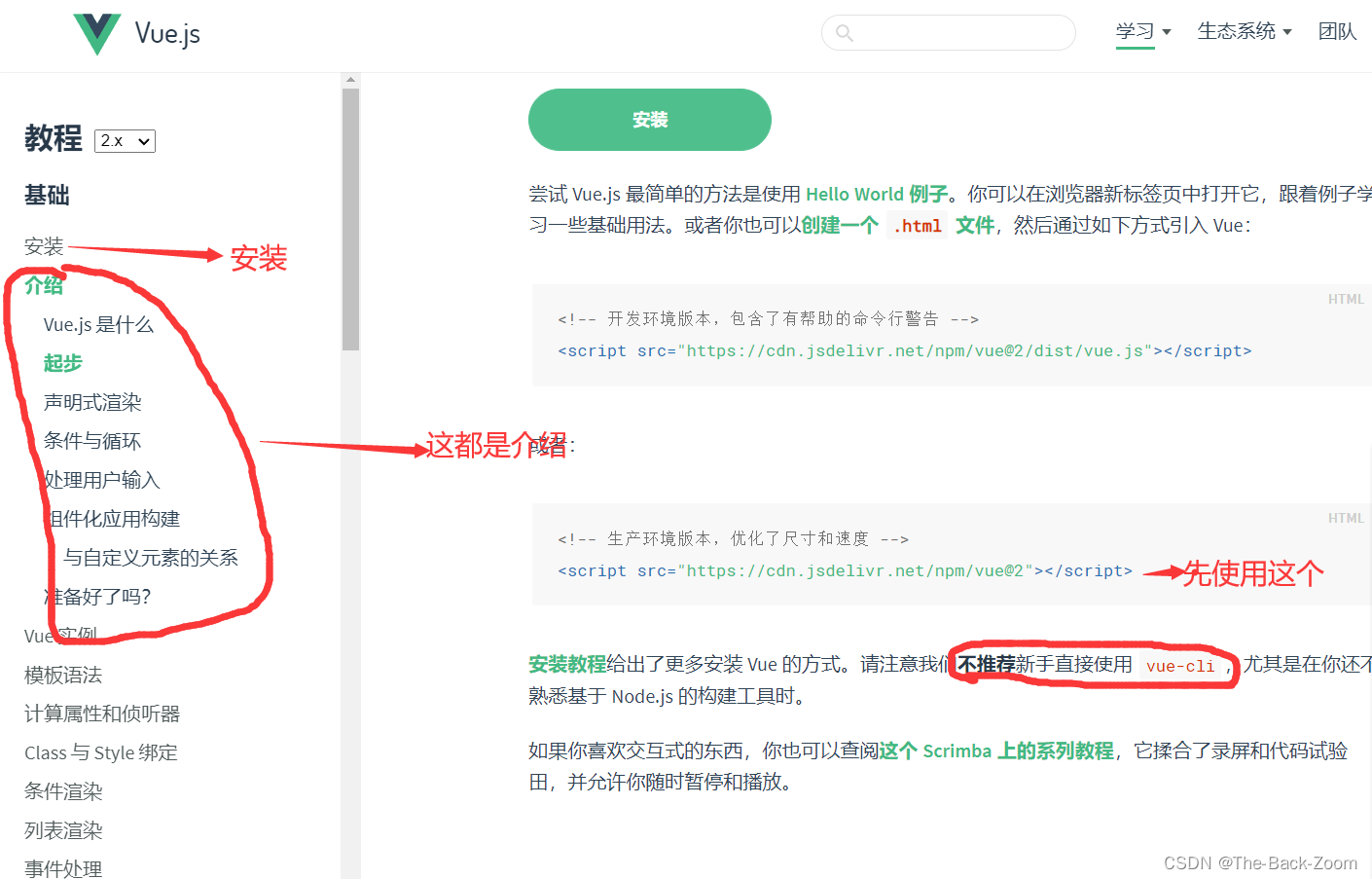
Task: Open the 2.x version selector
Action: click(125, 141)
